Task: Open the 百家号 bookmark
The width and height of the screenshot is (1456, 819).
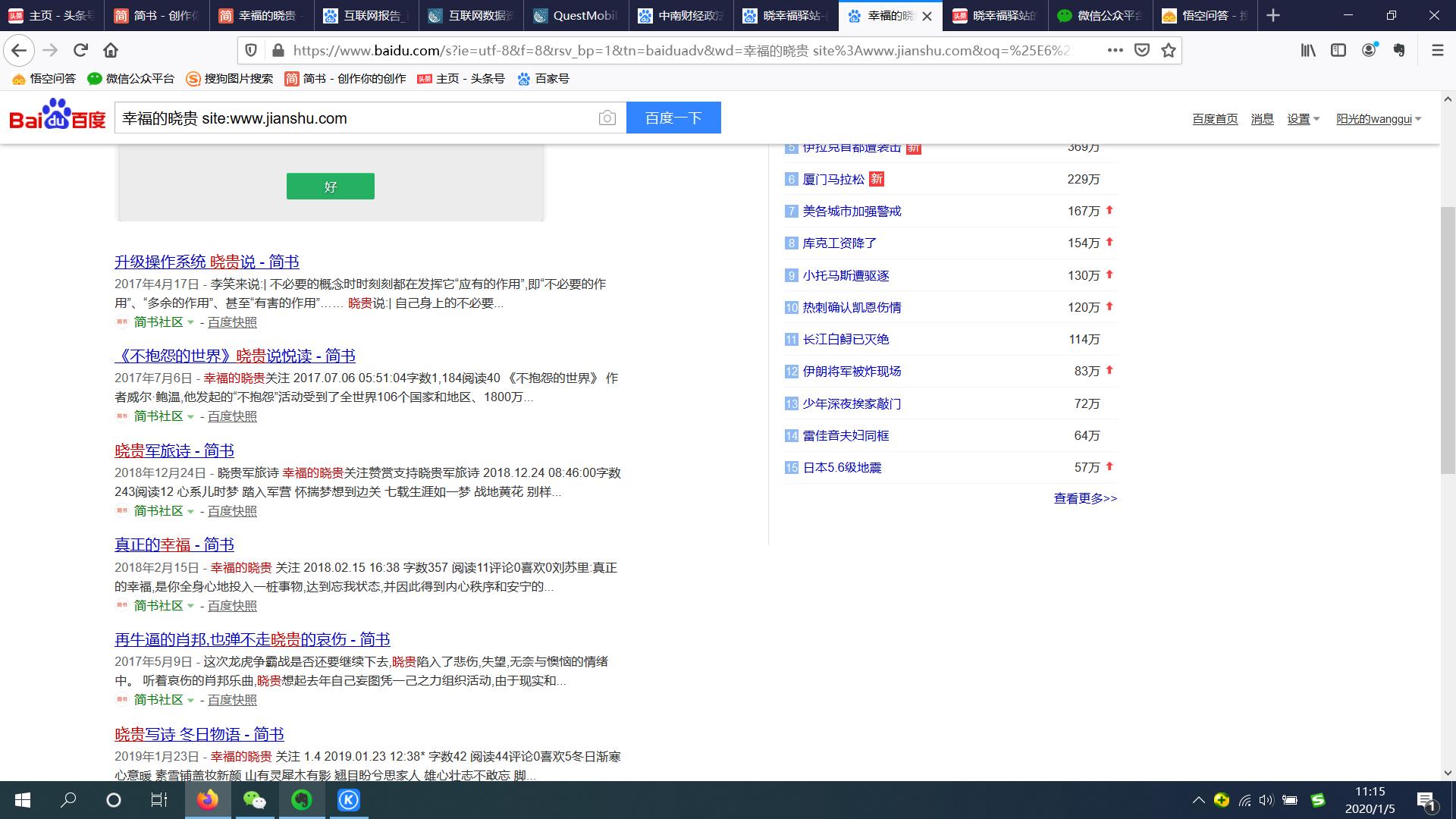Action: coord(543,79)
